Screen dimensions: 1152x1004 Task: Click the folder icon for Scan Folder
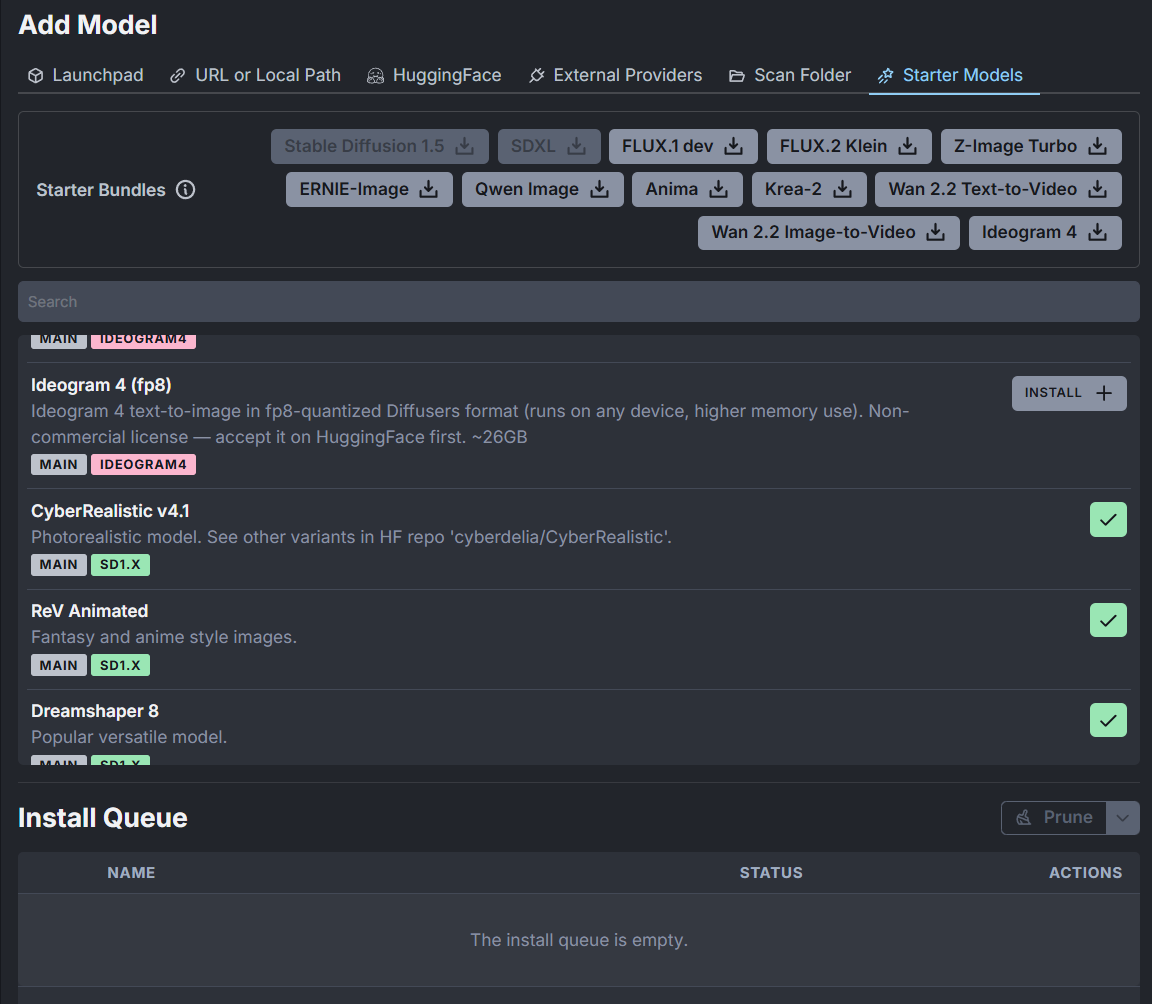coord(737,76)
